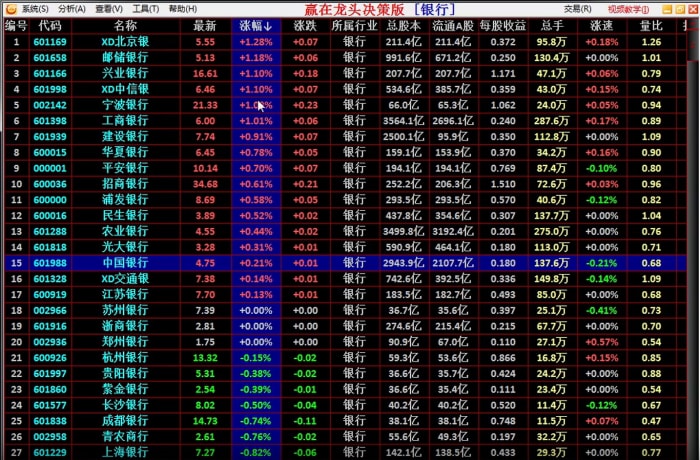
Task: Select stock 杭州银行
Action: pyautogui.click(x=125, y=358)
